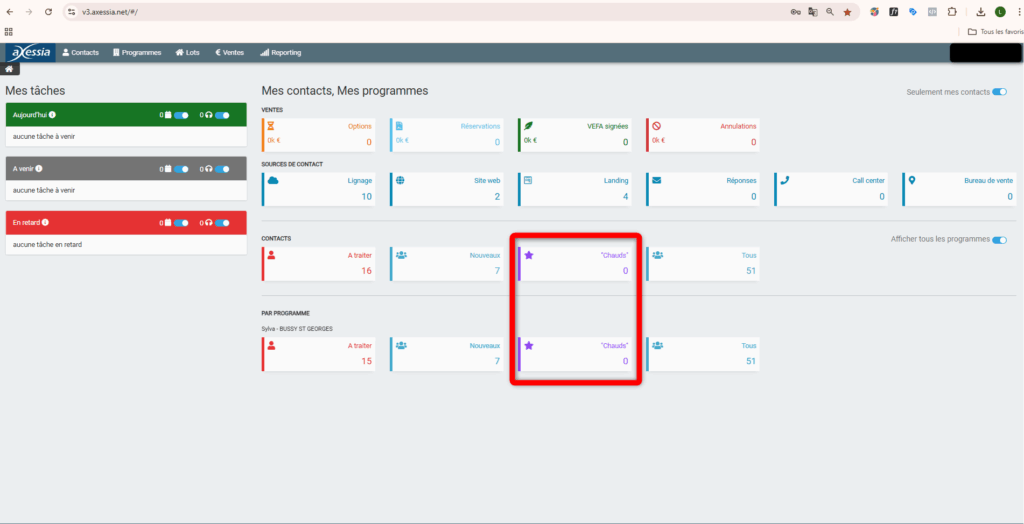Click the cloud icon on Lignage card
The height and width of the screenshot is (524, 1024).
[x=272, y=181]
